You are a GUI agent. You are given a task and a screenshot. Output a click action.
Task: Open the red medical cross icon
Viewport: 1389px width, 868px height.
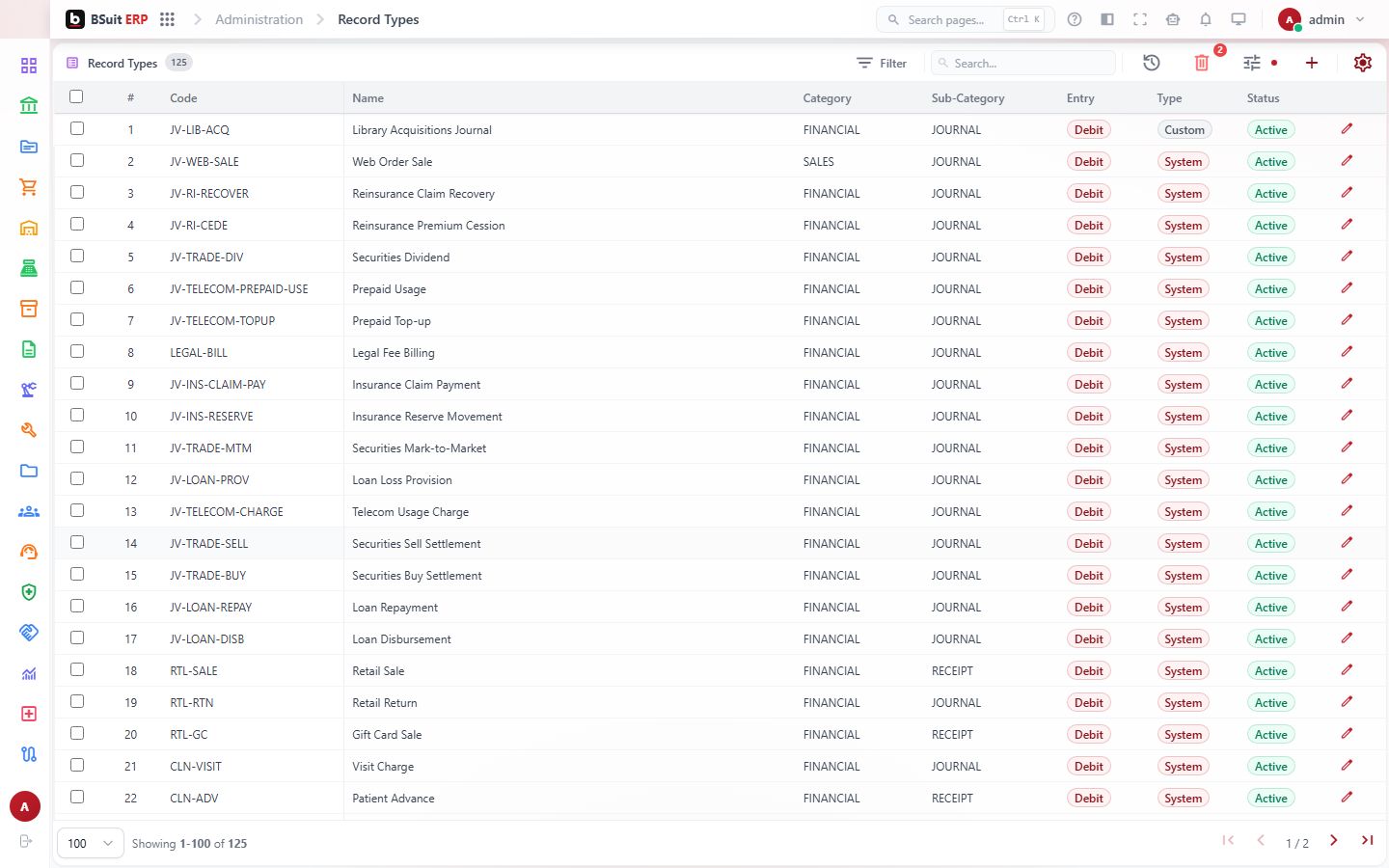pyautogui.click(x=29, y=714)
